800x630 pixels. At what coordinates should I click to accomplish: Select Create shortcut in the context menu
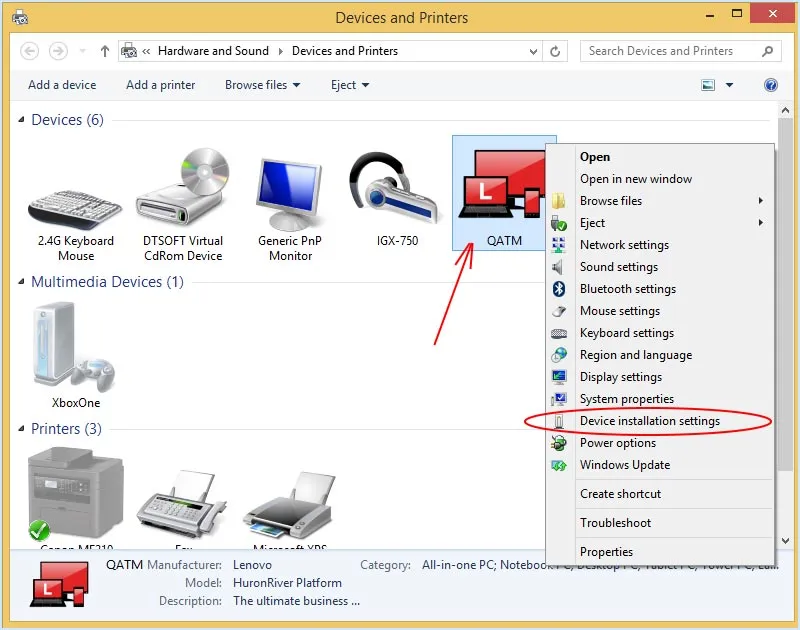(621, 493)
